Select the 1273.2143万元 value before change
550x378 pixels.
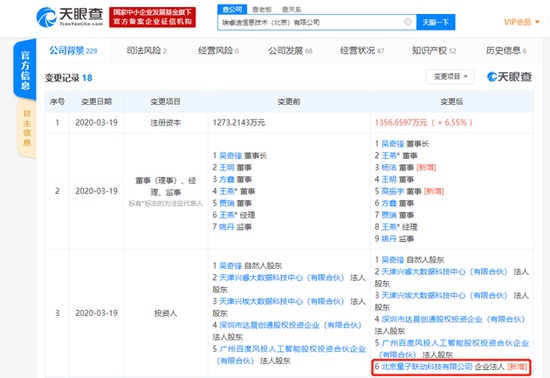coord(239,123)
